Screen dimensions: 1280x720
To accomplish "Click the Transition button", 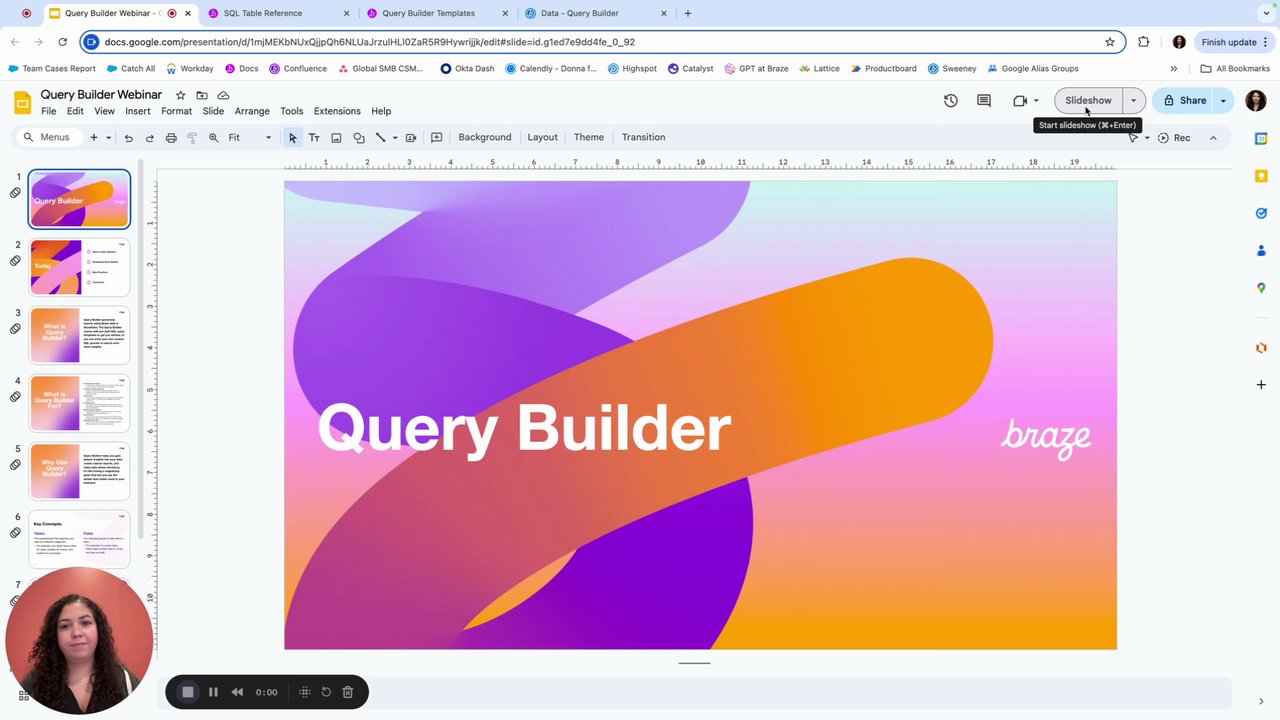I will [643, 137].
